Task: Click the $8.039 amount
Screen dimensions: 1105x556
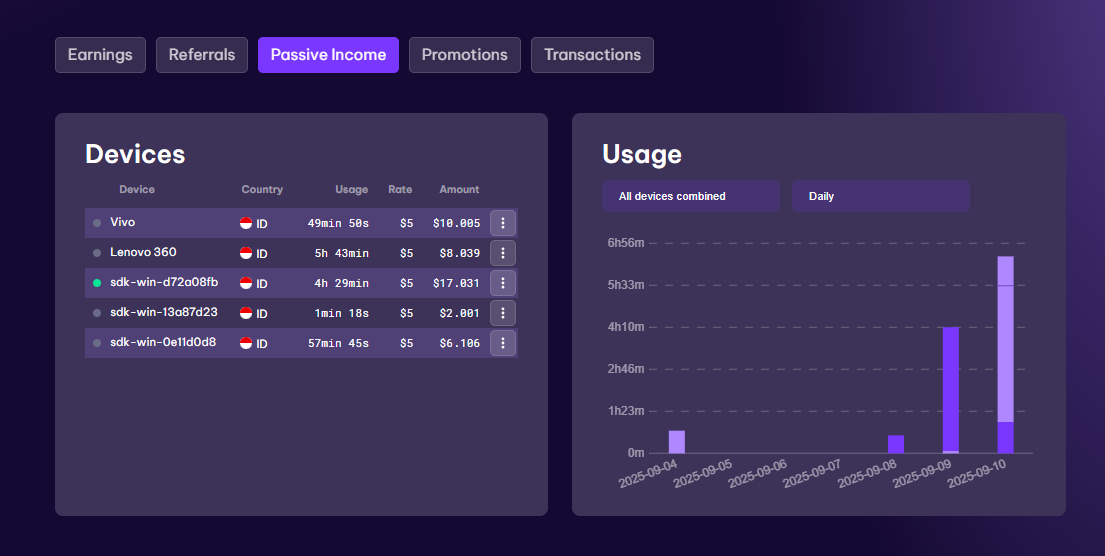Action: [x=459, y=253]
